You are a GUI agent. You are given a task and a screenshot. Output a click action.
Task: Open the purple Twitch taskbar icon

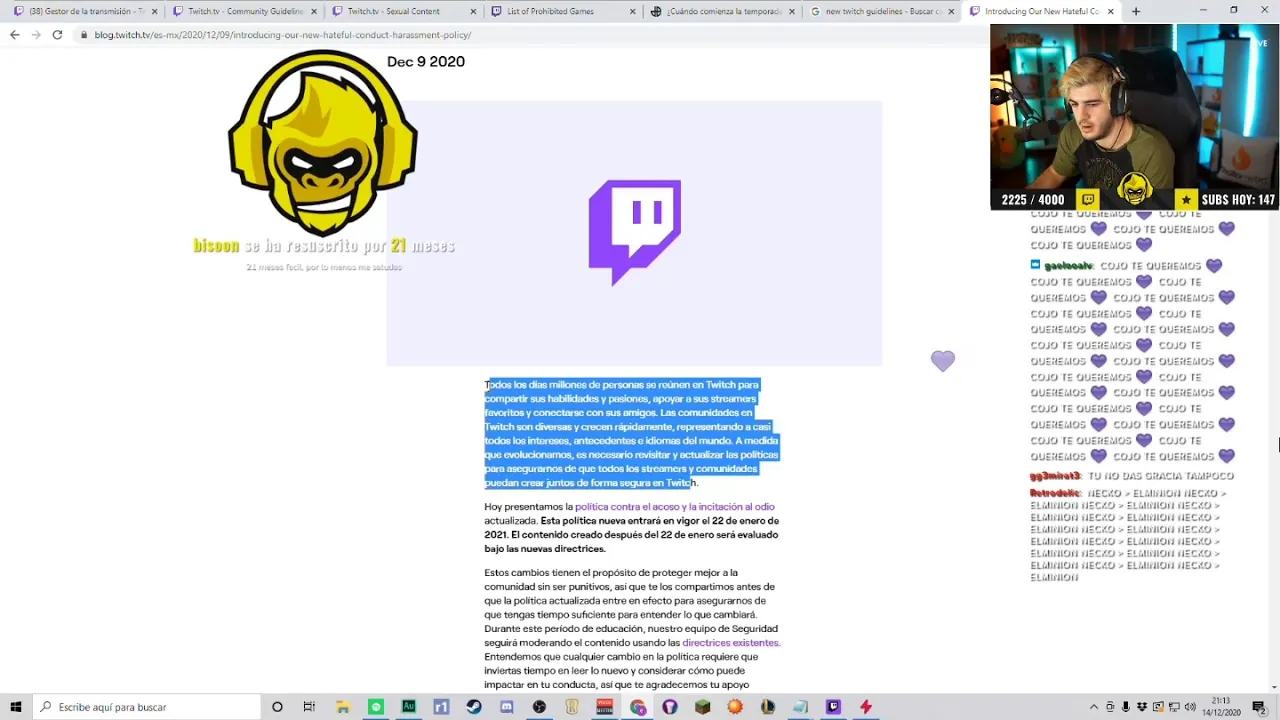coord(833,707)
